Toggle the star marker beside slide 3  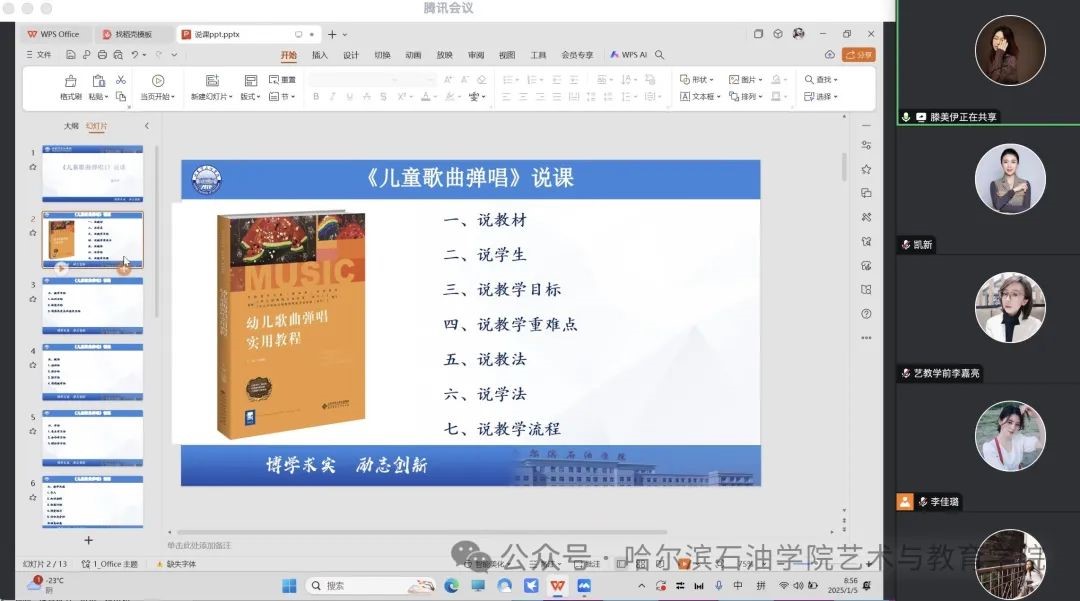33,299
